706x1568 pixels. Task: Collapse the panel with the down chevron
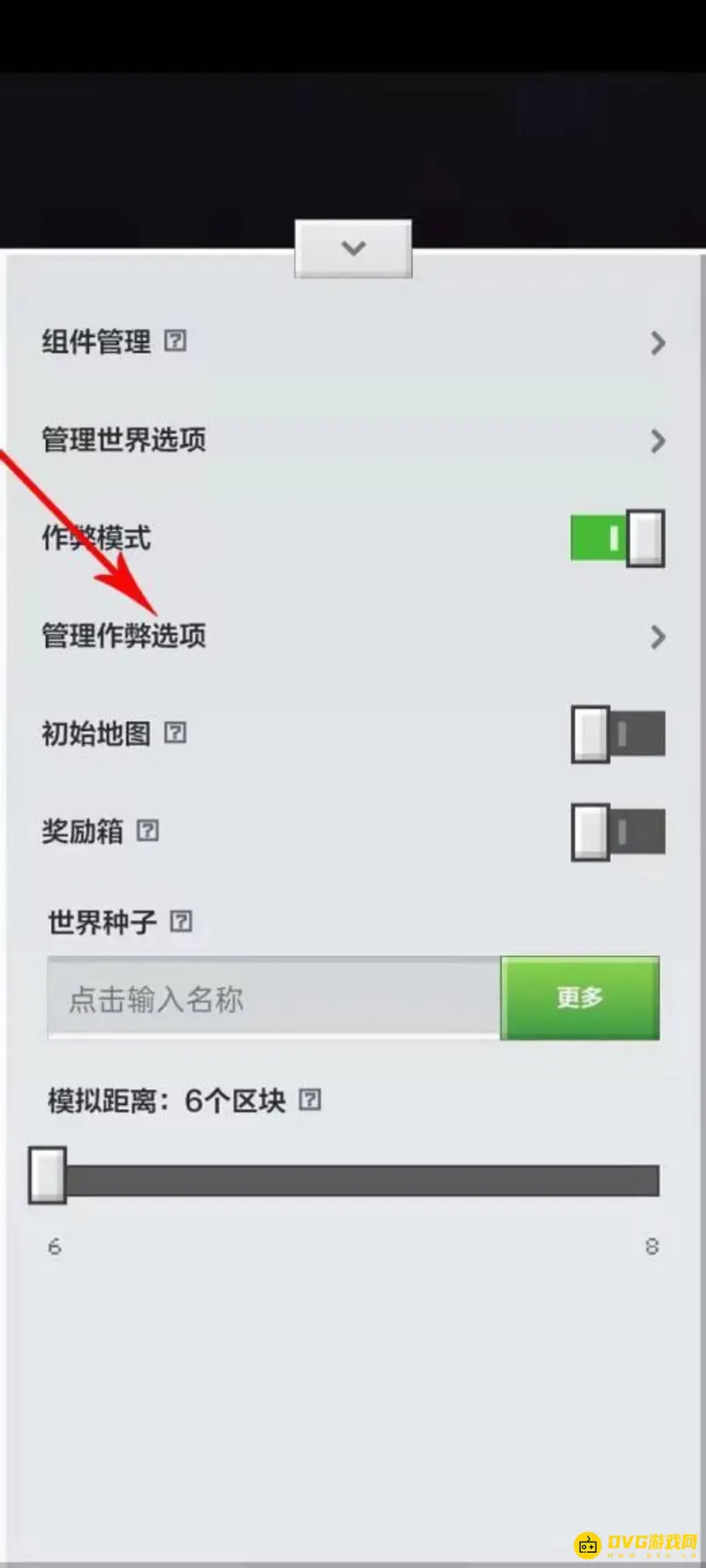[353, 249]
